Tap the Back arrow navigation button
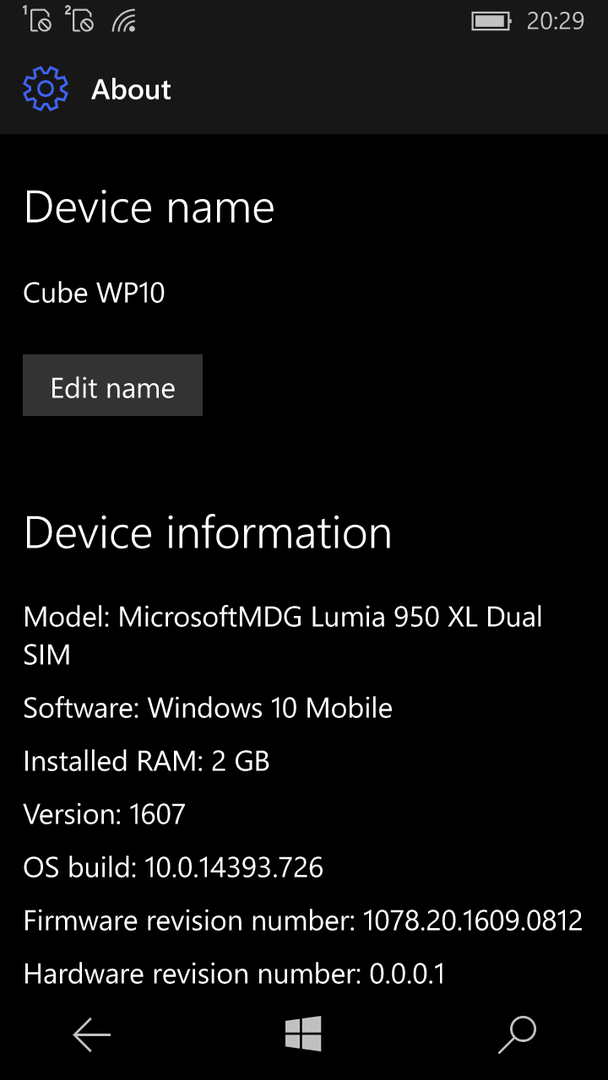This screenshot has width=608, height=1080. click(92, 1034)
